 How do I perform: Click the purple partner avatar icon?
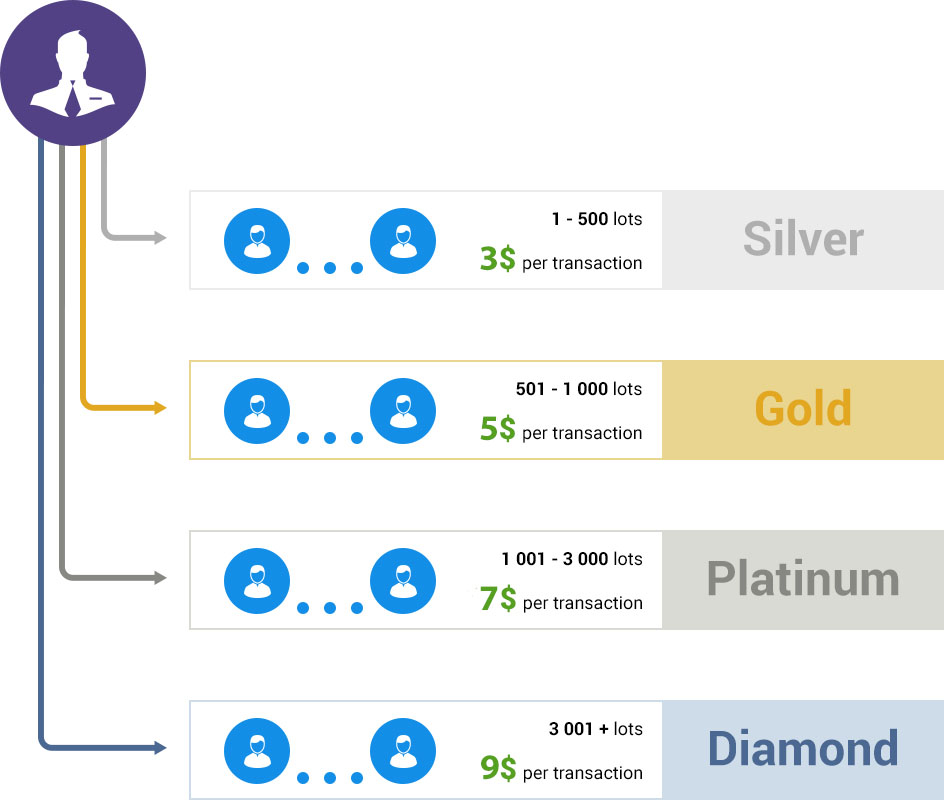[73, 73]
